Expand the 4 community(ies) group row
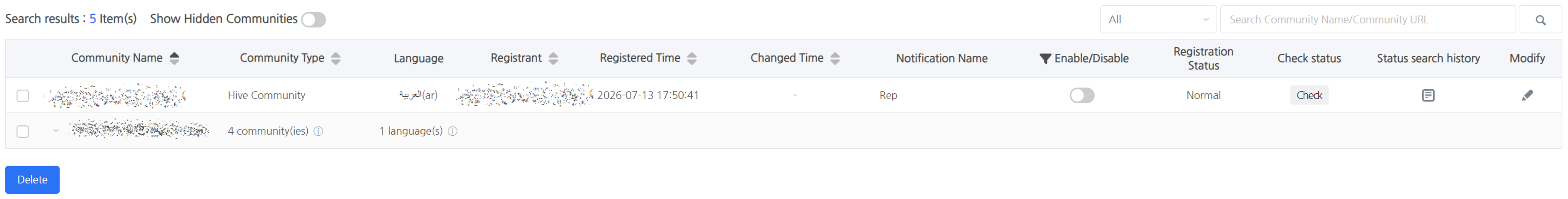1568x199 pixels. coord(55,131)
